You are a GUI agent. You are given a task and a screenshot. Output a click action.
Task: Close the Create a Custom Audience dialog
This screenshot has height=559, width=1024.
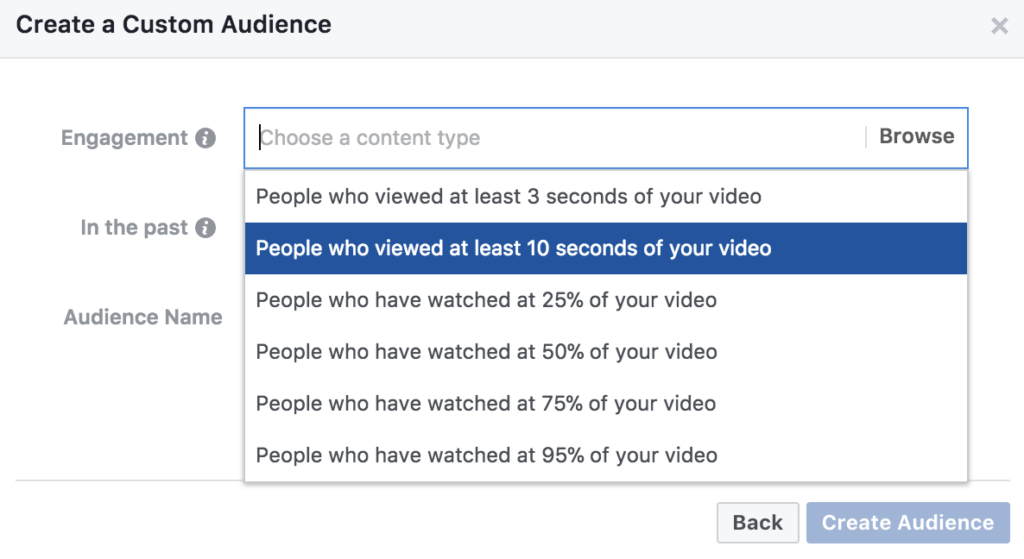pyautogui.click(x=999, y=27)
